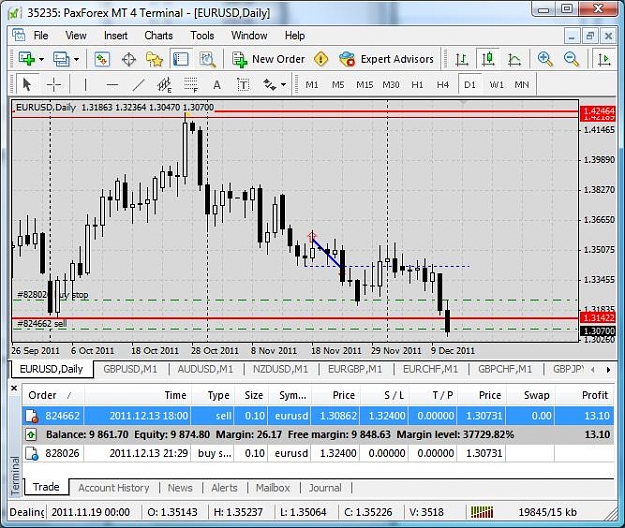625x528 pixels.
Task: Switch to M15 timeframe
Action: click(364, 84)
